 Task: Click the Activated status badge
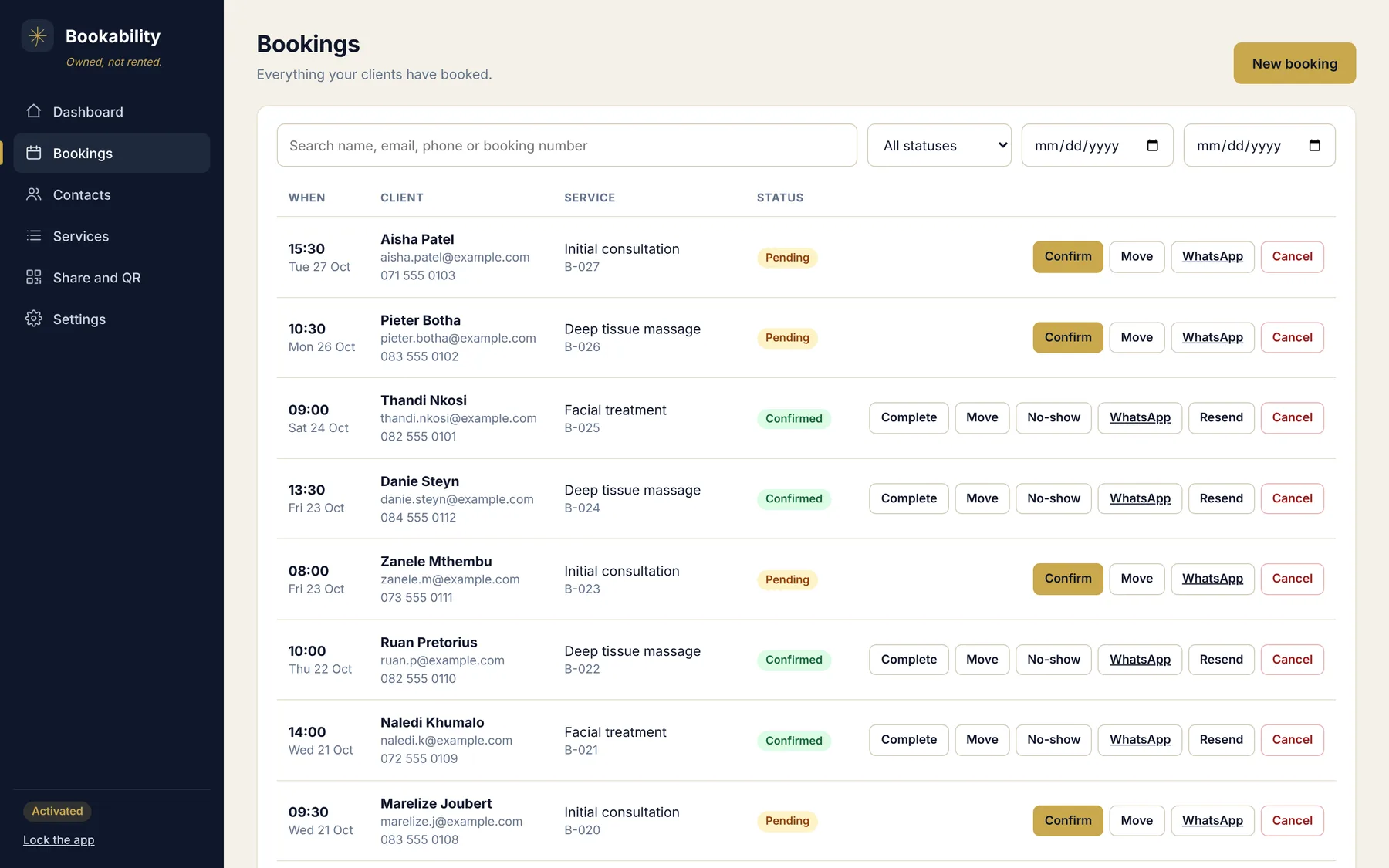pyautogui.click(x=57, y=811)
